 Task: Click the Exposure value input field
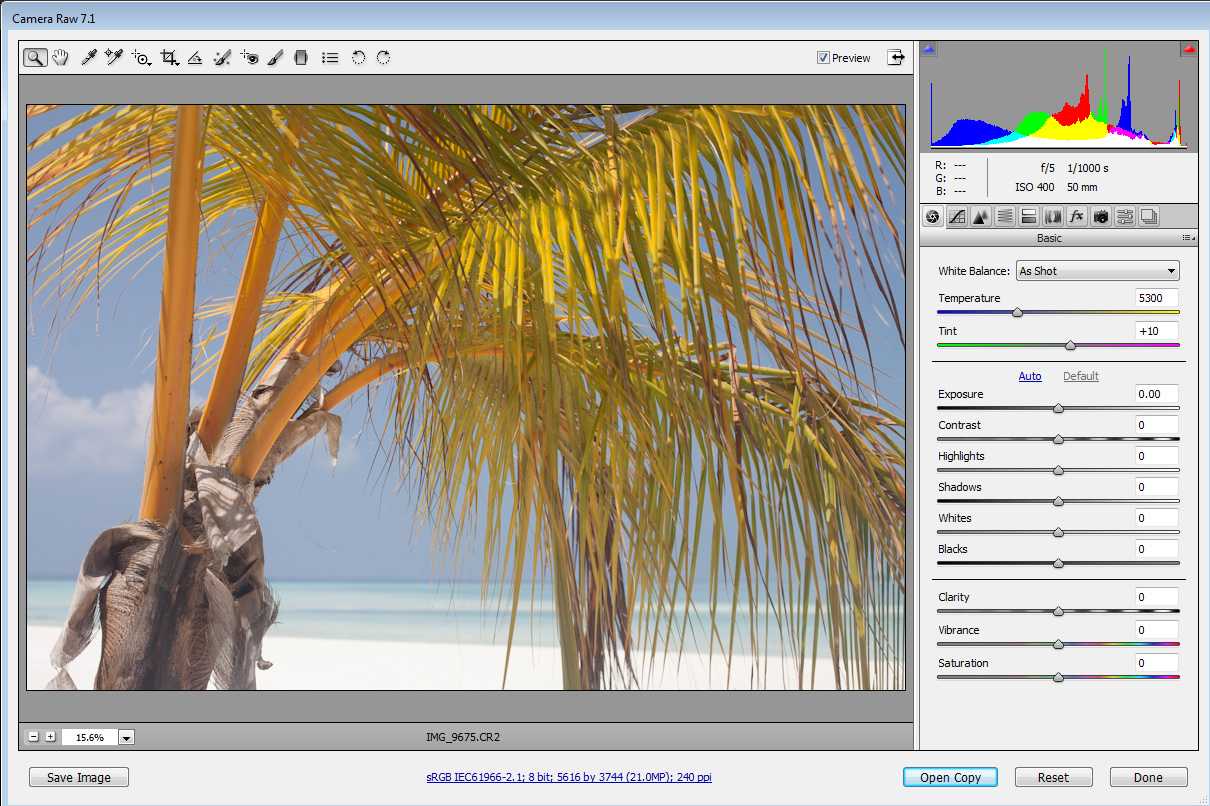pos(1156,394)
